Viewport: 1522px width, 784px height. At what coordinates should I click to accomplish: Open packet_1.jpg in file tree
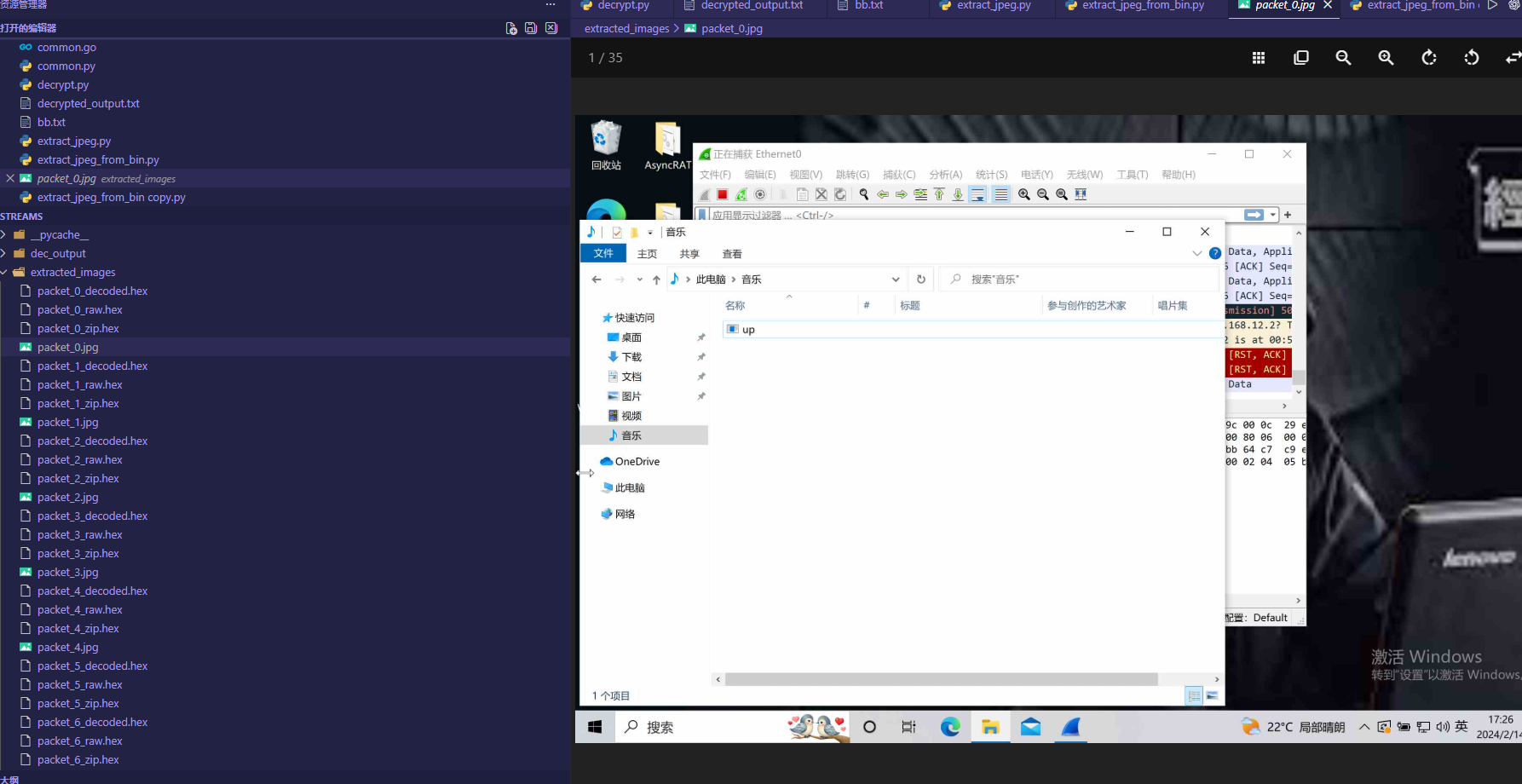click(x=67, y=423)
